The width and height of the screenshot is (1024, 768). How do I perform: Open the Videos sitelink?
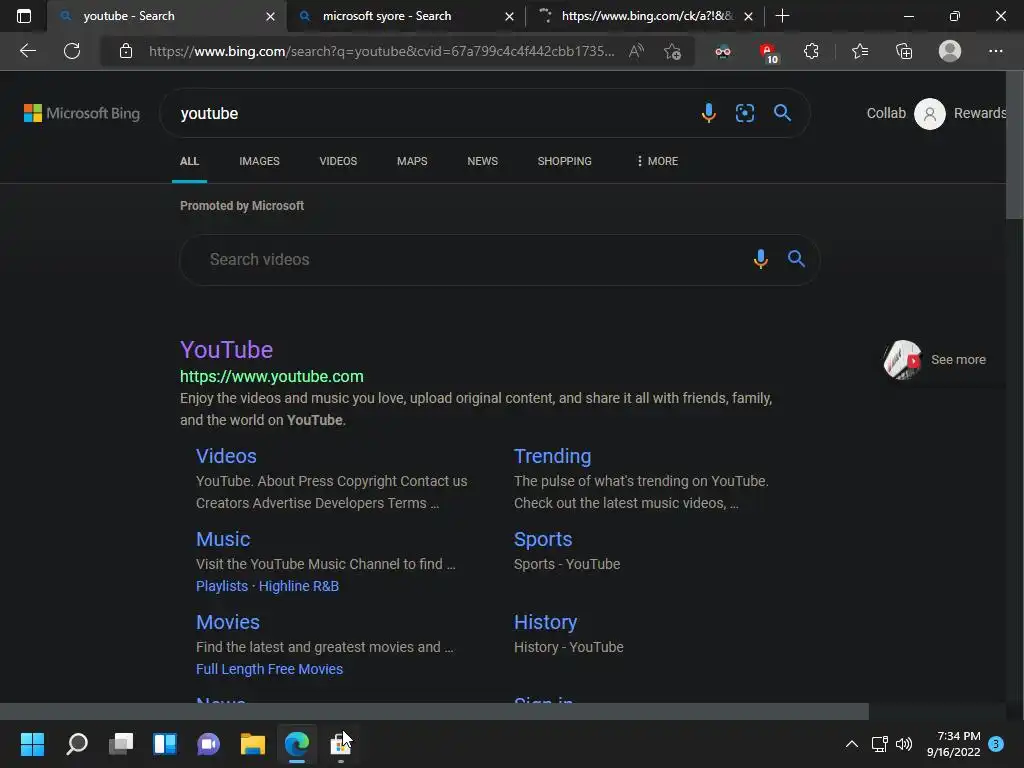tap(227, 456)
